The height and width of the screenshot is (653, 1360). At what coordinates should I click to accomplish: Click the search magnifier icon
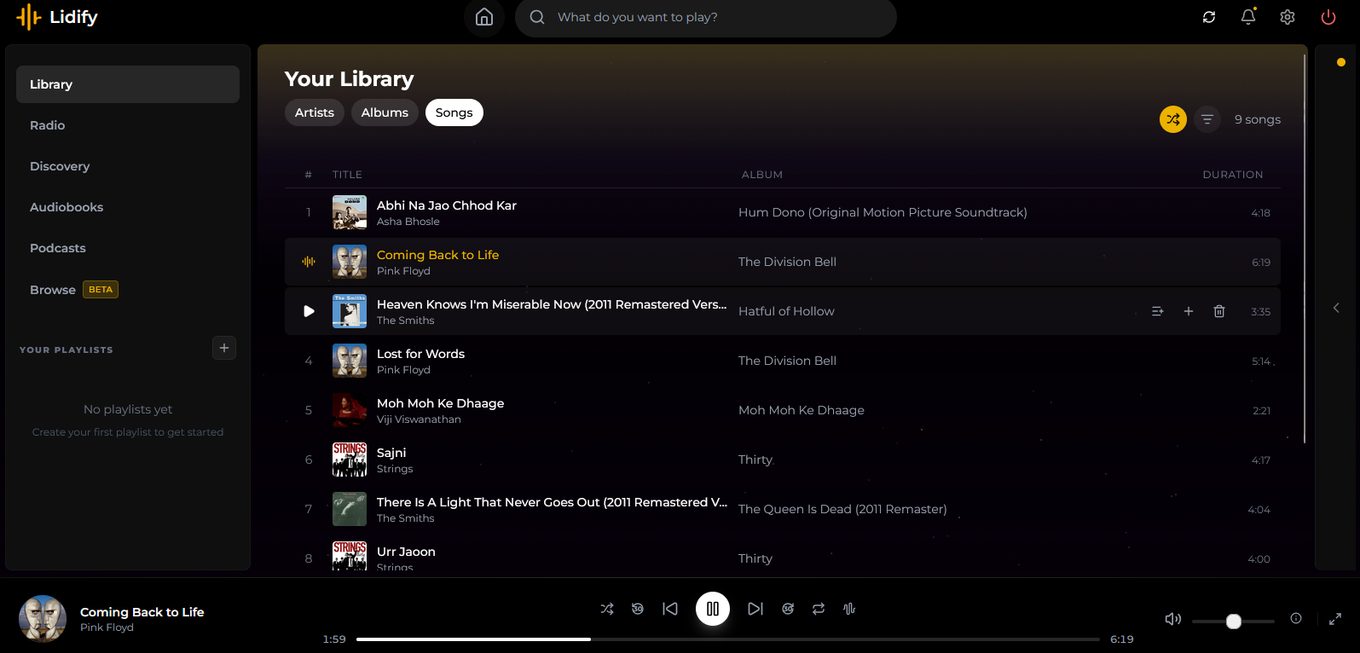click(x=537, y=17)
